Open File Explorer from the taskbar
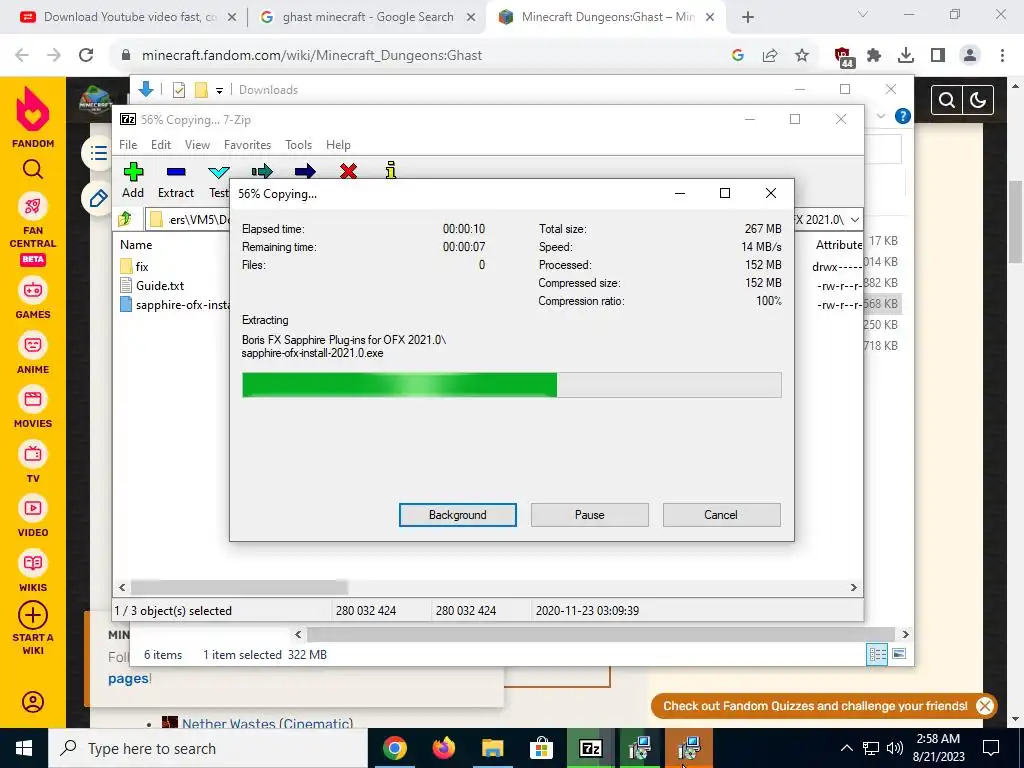 pos(493,748)
